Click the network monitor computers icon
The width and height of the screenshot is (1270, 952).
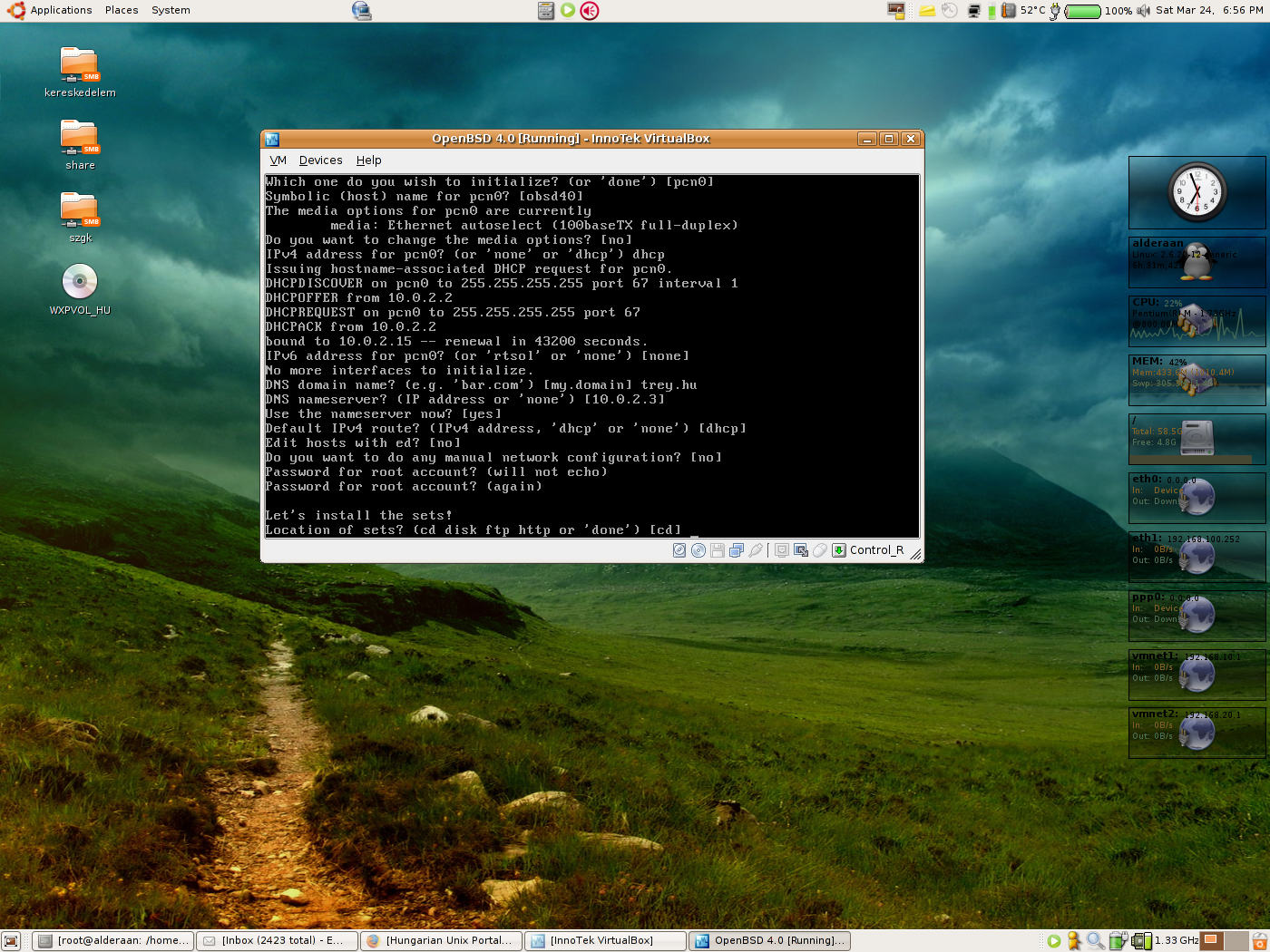point(974,11)
